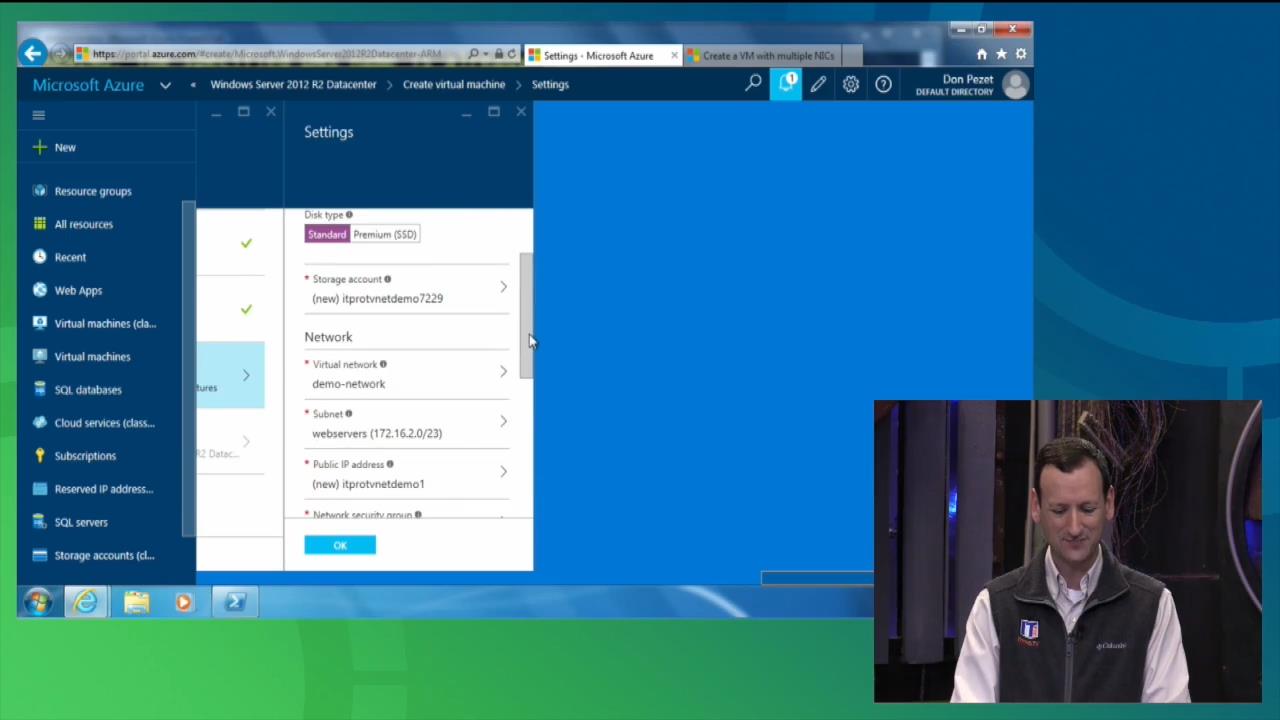
Task: Open SQL databases in sidebar
Action: (x=88, y=389)
